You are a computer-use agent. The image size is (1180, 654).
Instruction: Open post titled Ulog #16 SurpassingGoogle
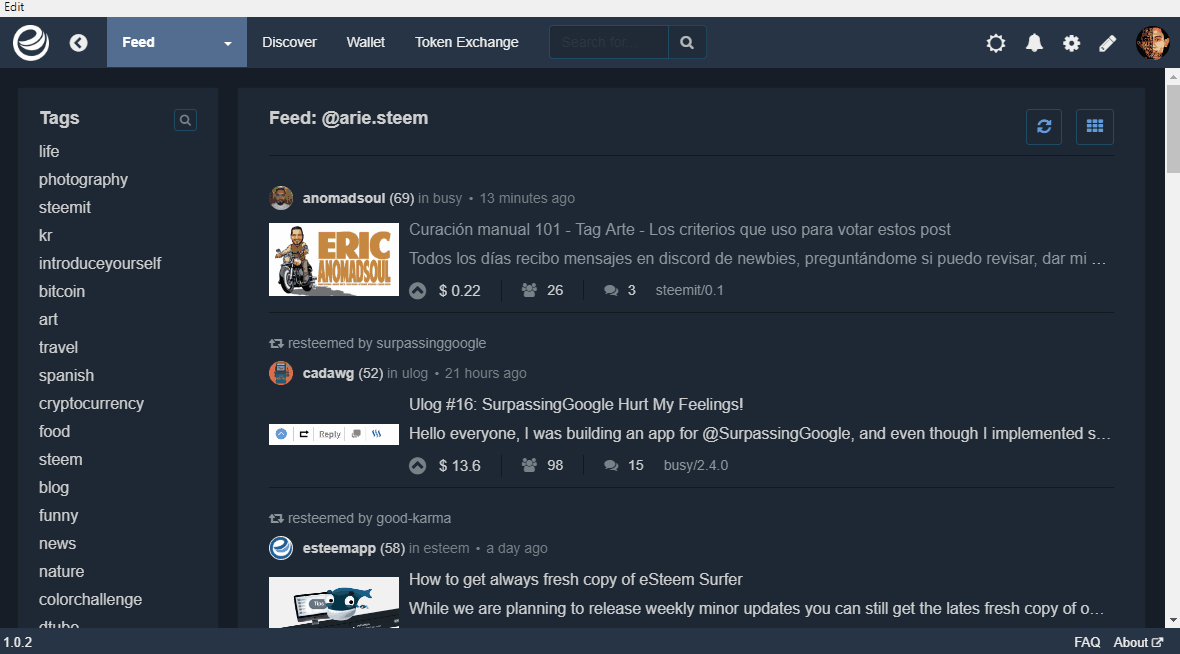coord(576,404)
